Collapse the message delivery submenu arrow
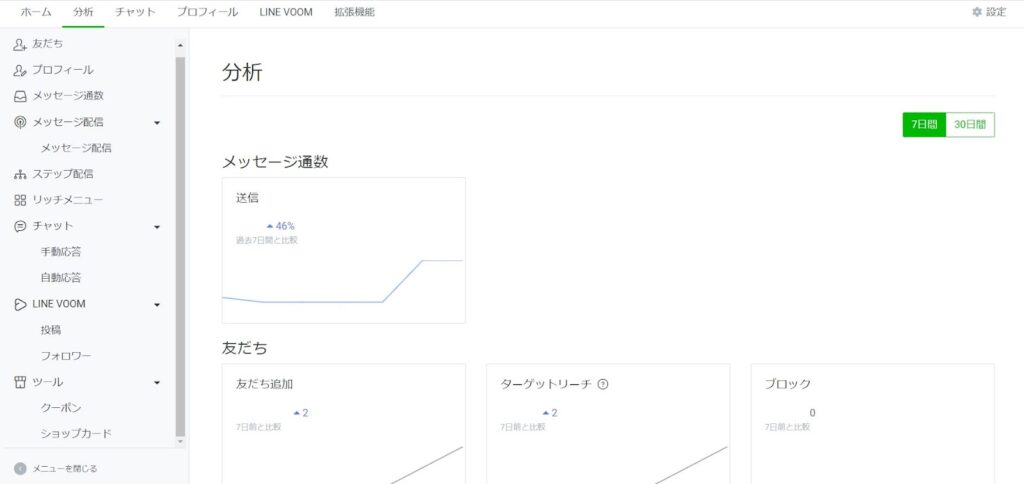1024x484 pixels. click(x=157, y=122)
